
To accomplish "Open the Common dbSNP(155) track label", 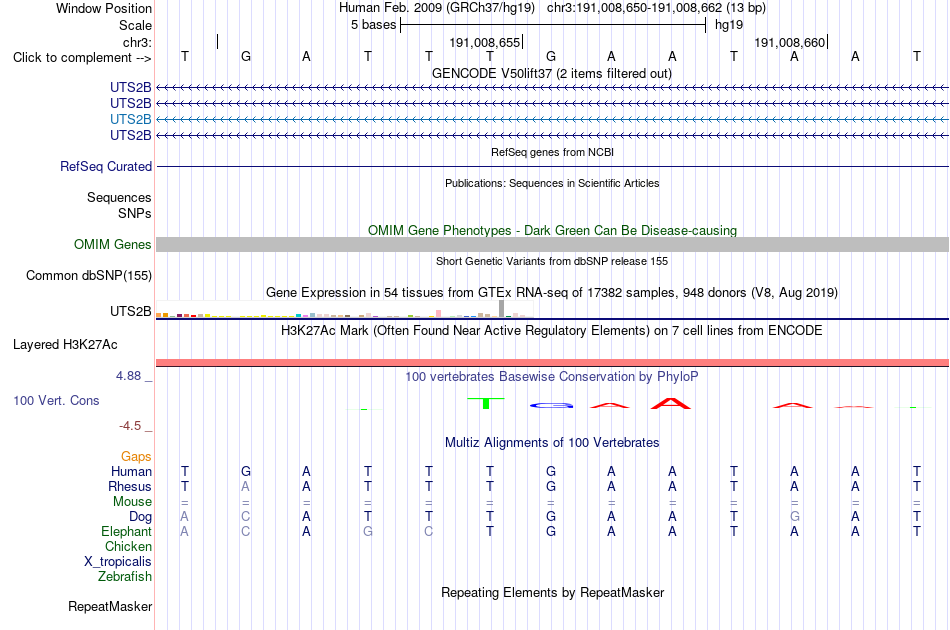I will tap(88, 276).
